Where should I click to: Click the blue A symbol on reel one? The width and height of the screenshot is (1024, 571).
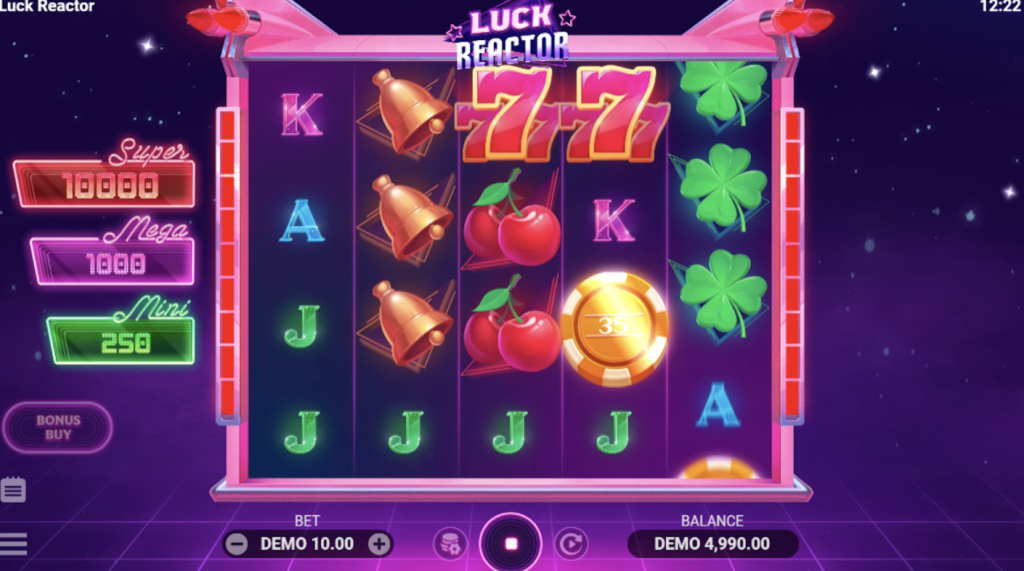coord(302,221)
